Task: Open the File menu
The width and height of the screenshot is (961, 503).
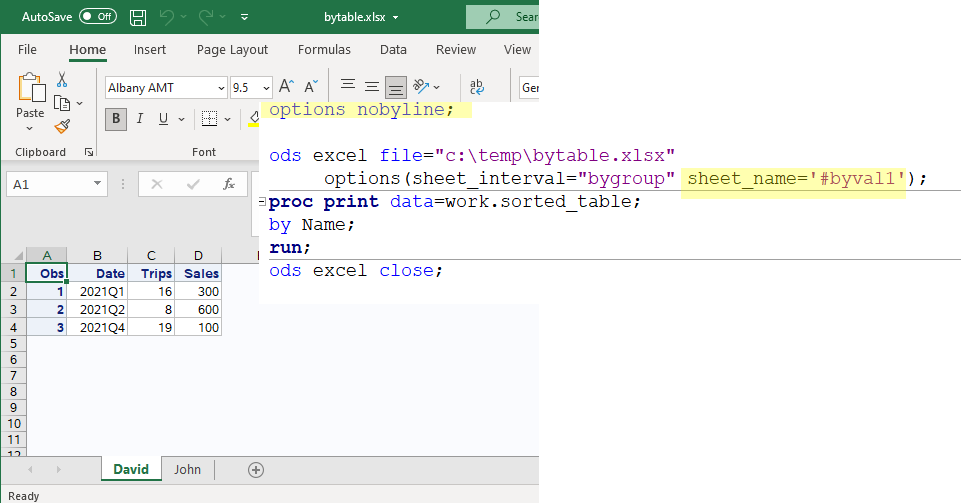Action: [27, 50]
